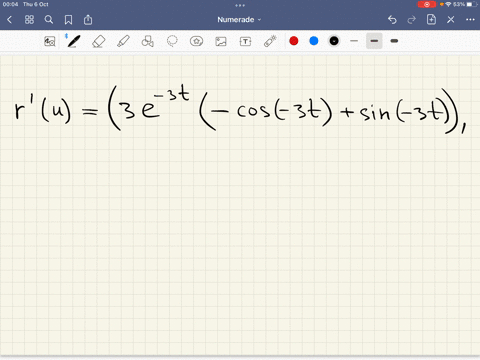Choose the blue pen color
480x360 pixels.
click(x=314, y=41)
